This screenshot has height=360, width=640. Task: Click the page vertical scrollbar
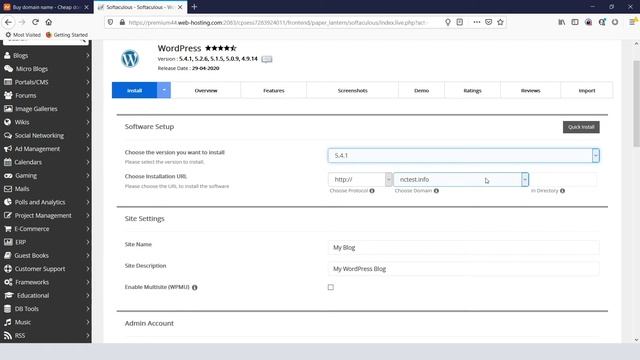point(636,103)
